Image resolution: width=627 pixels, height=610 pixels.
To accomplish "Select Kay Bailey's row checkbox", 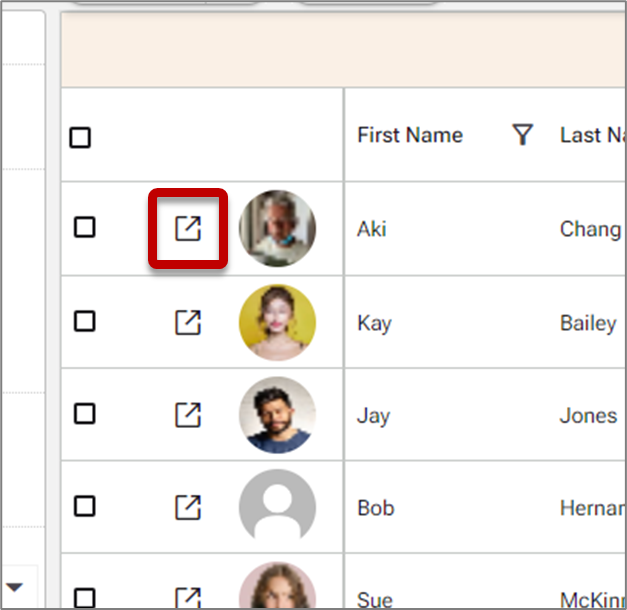I will click(85, 321).
